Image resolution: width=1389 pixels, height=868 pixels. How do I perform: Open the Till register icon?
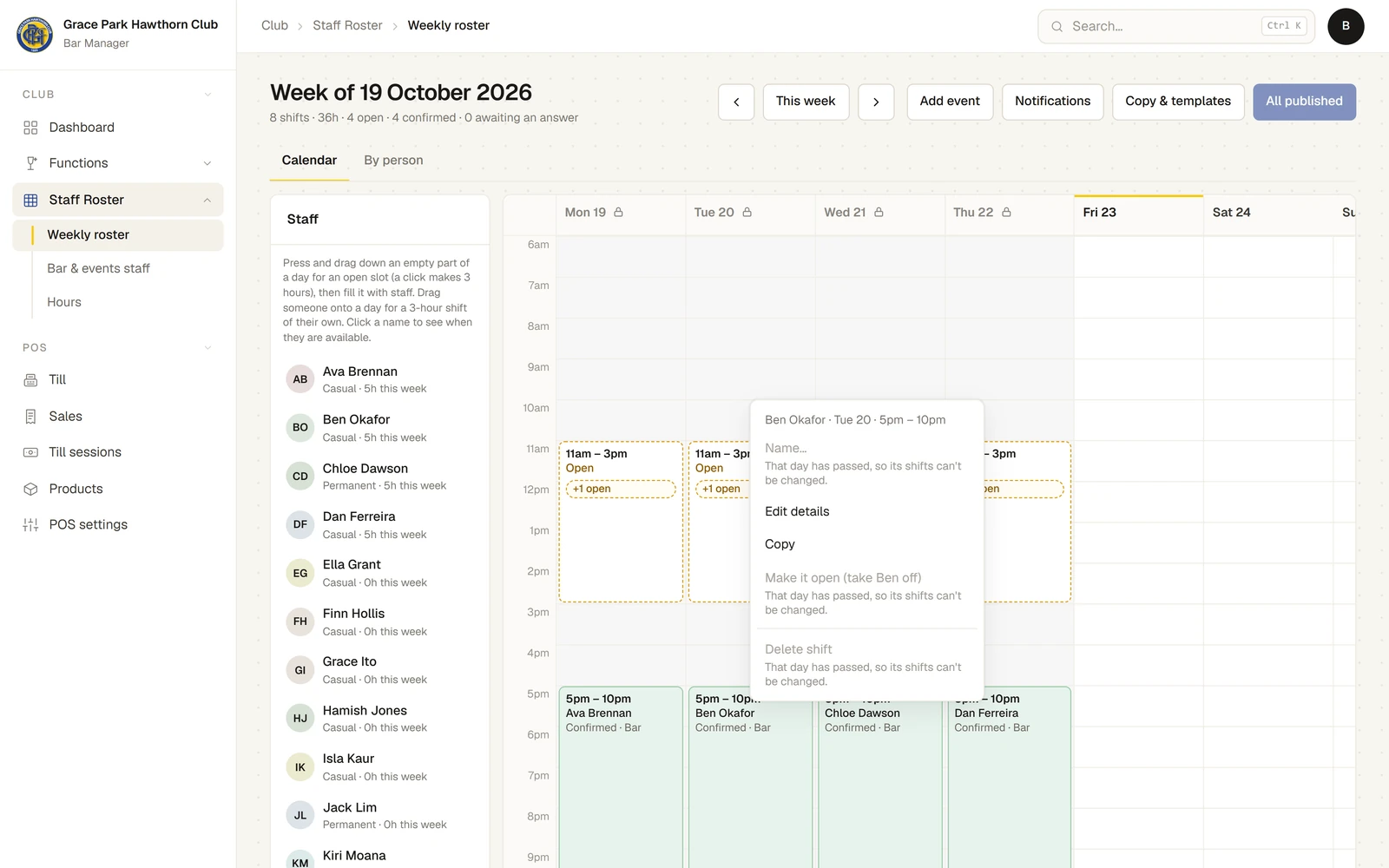click(30, 380)
